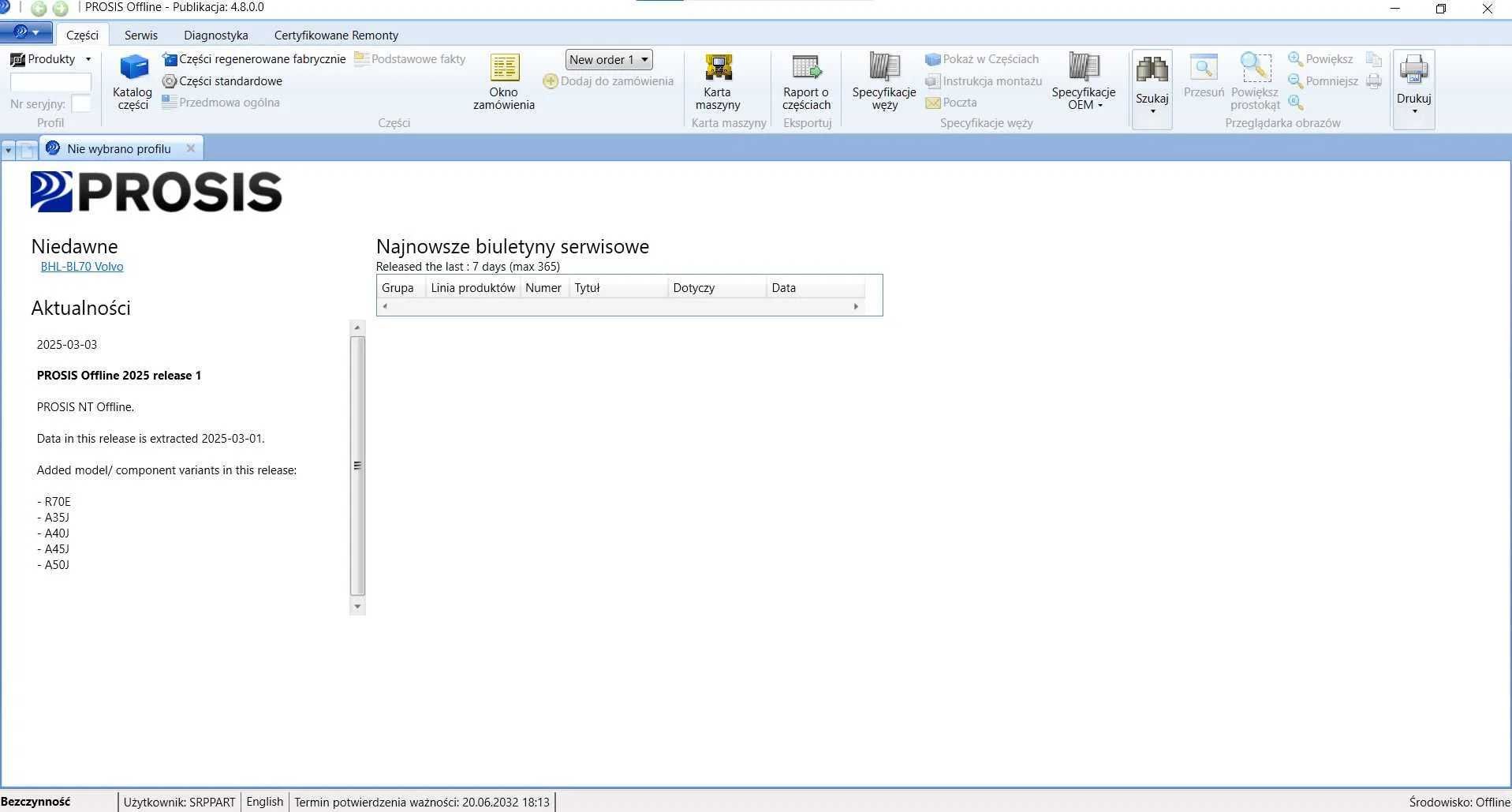Click the Linia produktów column header
The height and width of the screenshot is (812, 1512).
(473, 288)
